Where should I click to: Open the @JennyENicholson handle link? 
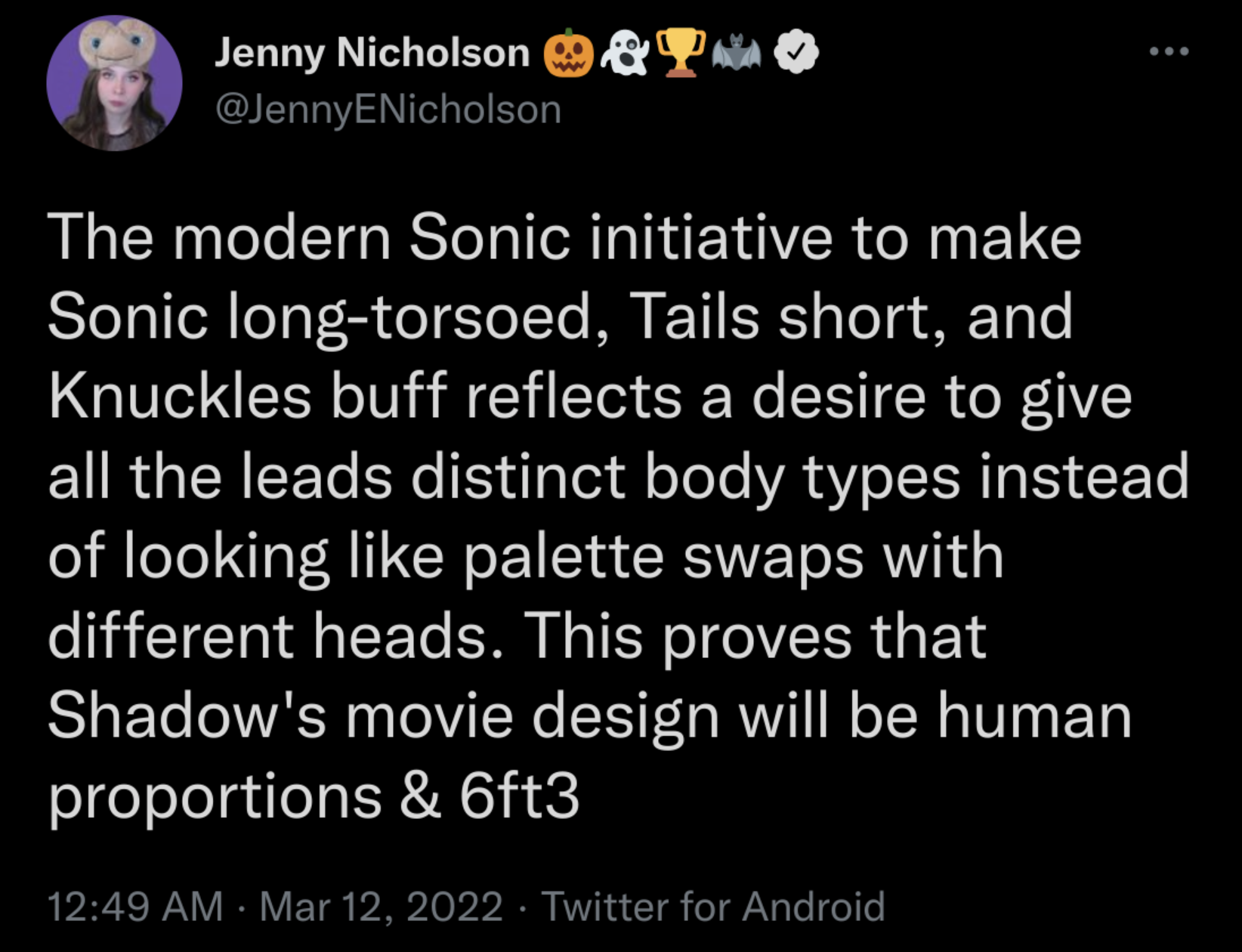point(388,110)
